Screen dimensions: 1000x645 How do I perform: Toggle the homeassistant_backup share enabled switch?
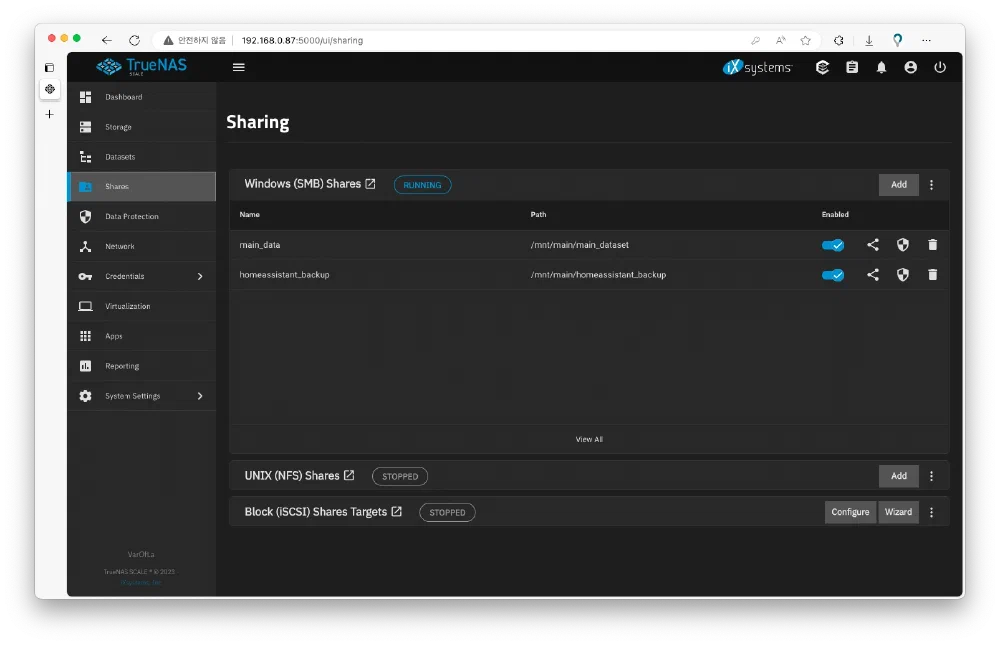pyautogui.click(x=832, y=275)
